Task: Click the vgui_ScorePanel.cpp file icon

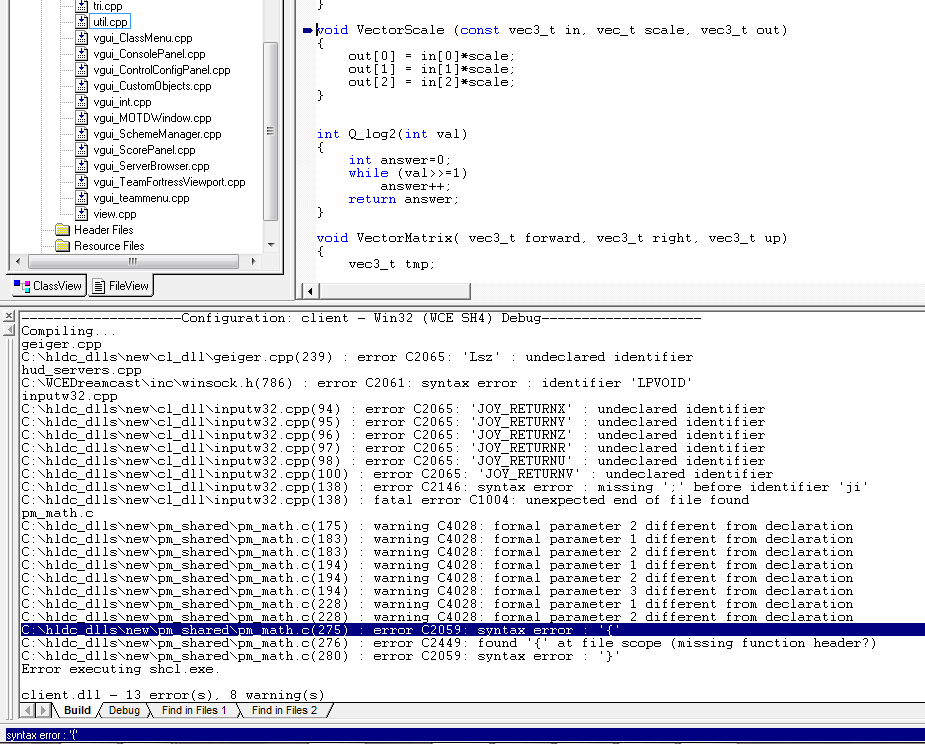Action: point(82,150)
